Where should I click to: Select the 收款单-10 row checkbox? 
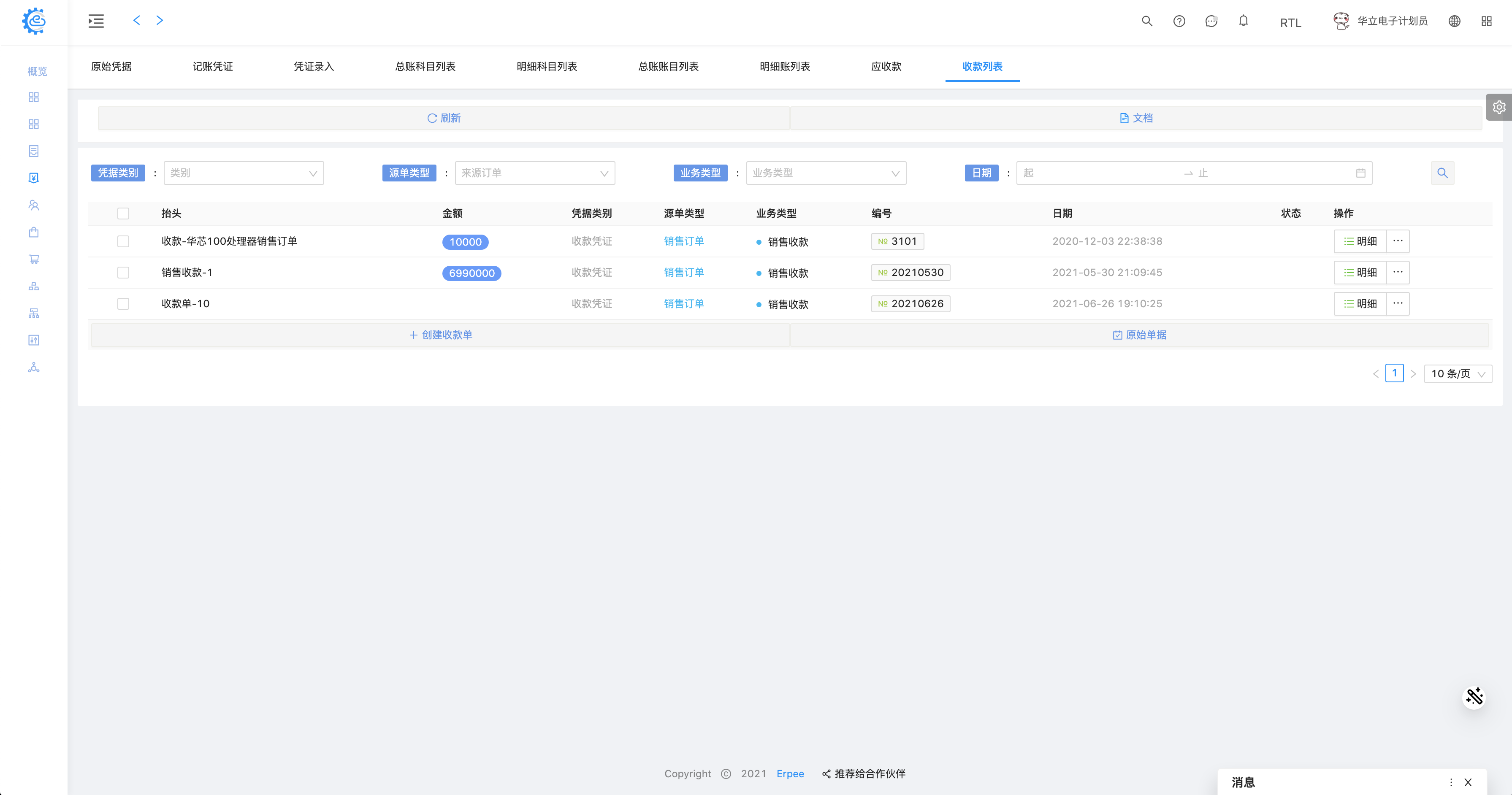123,304
